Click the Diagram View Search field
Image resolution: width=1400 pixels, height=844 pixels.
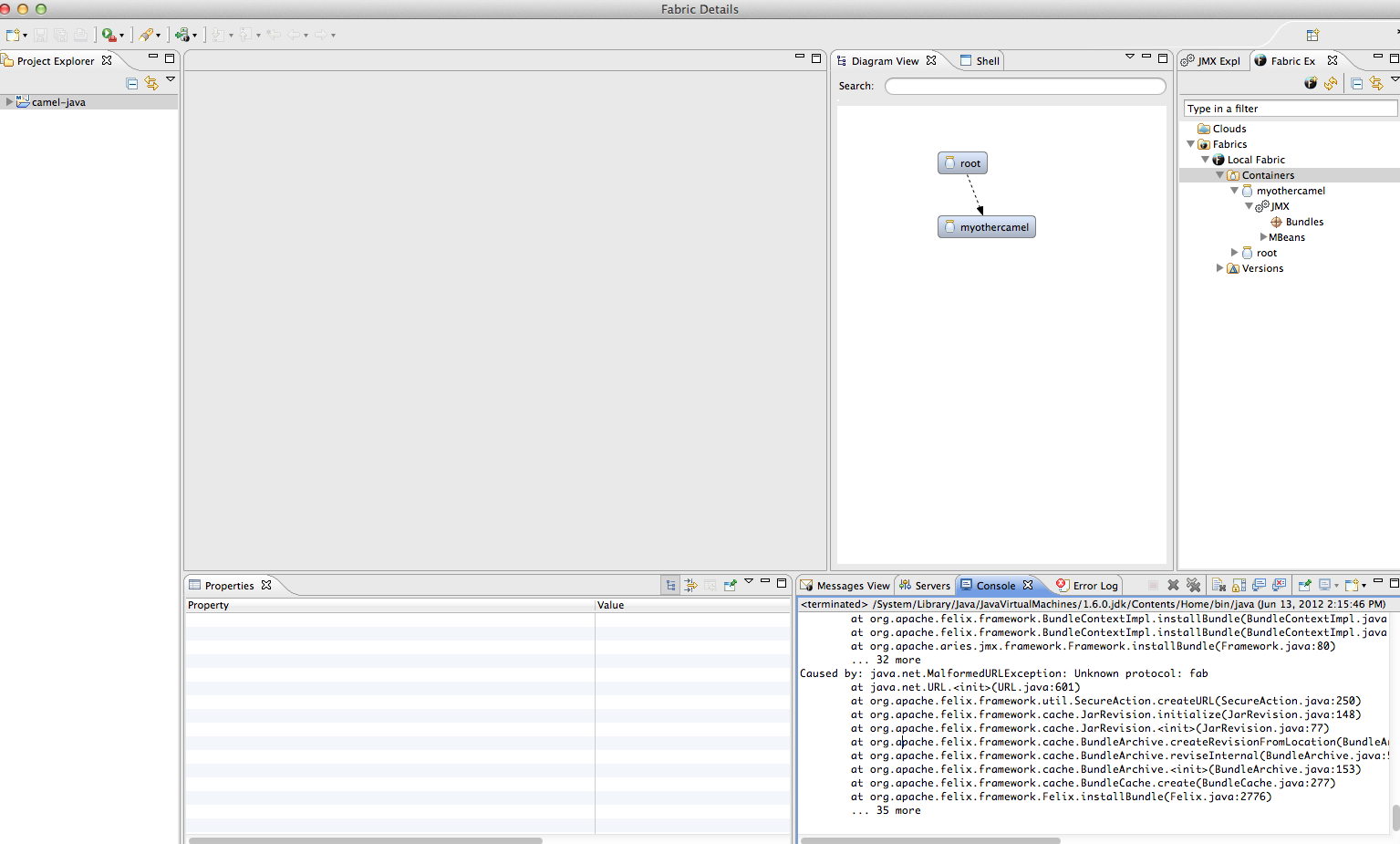coord(1025,86)
